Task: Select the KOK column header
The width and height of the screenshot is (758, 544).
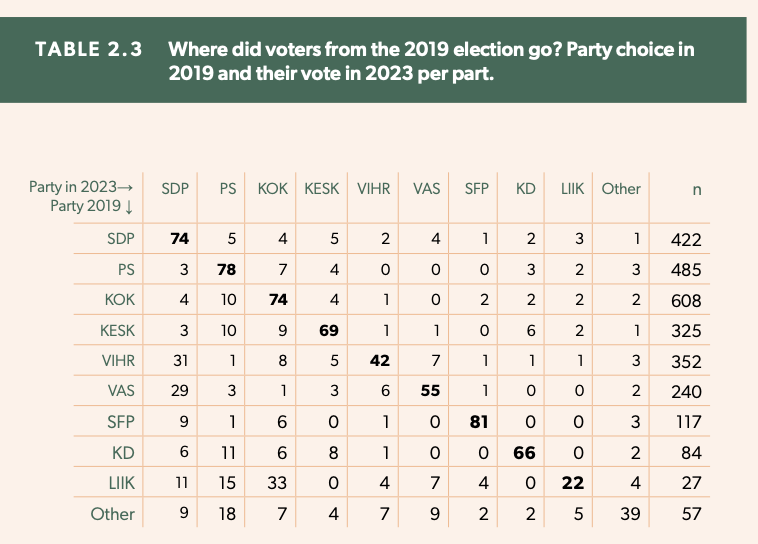Action: point(273,189)
